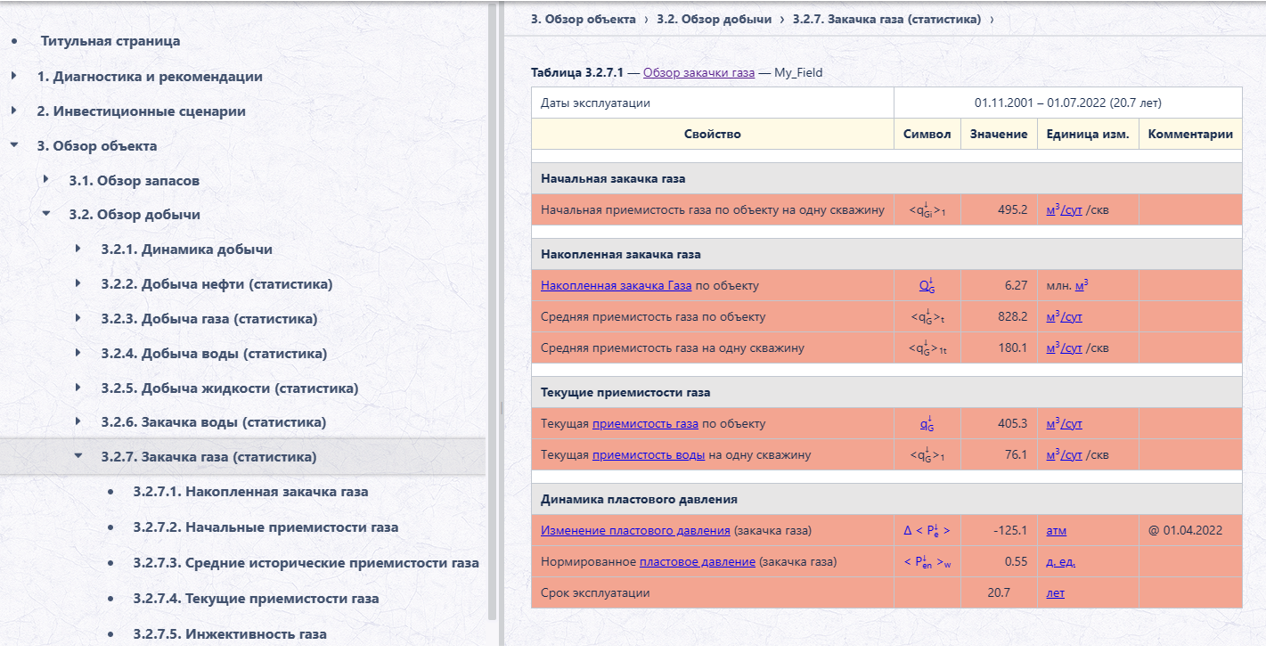The height and width of the screenshot is (646, 1266).
Task: Click the Q G symbol link
Action: [x=927, y=285]
